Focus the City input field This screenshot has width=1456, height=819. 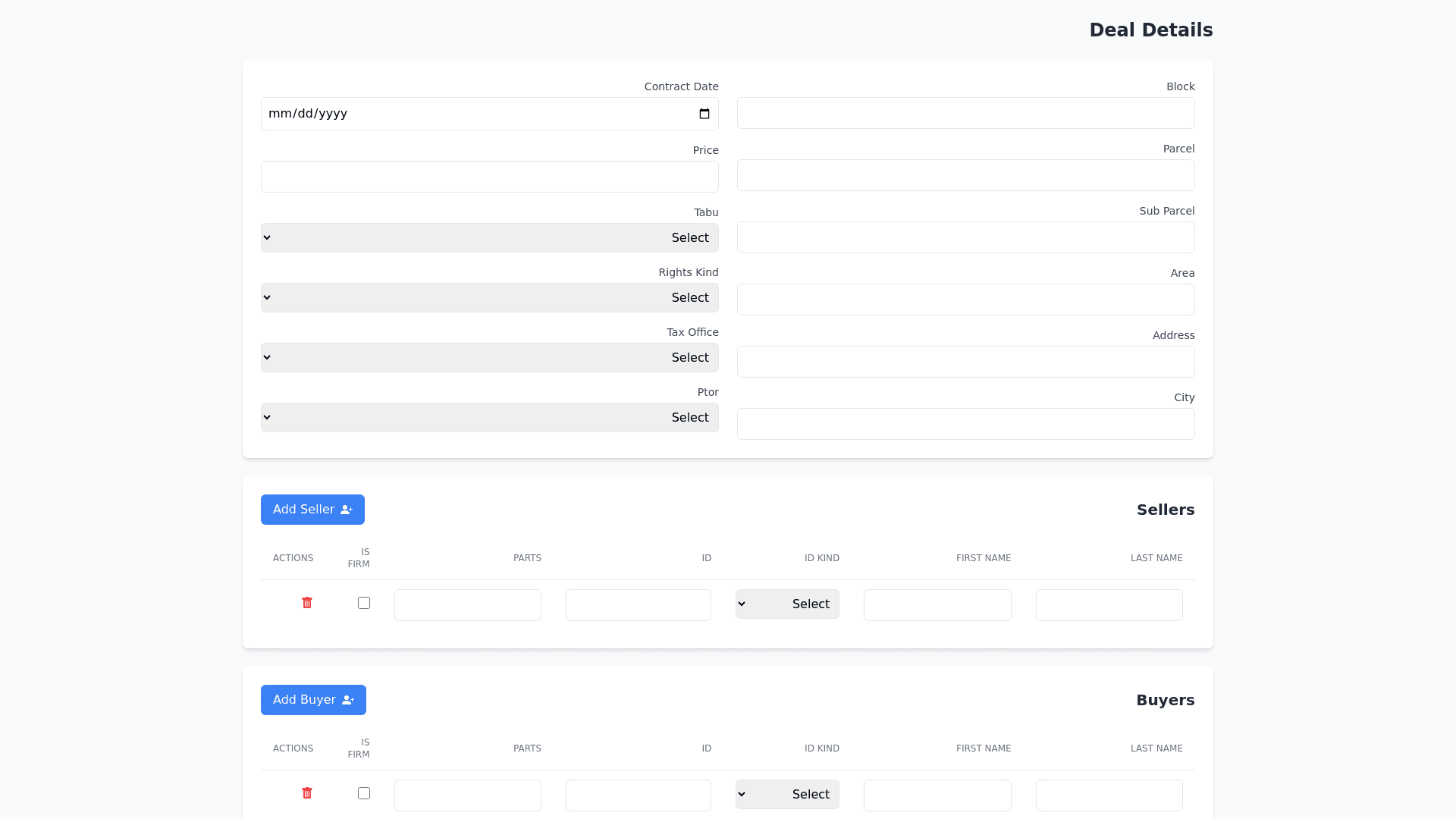(x=965, y=424)
